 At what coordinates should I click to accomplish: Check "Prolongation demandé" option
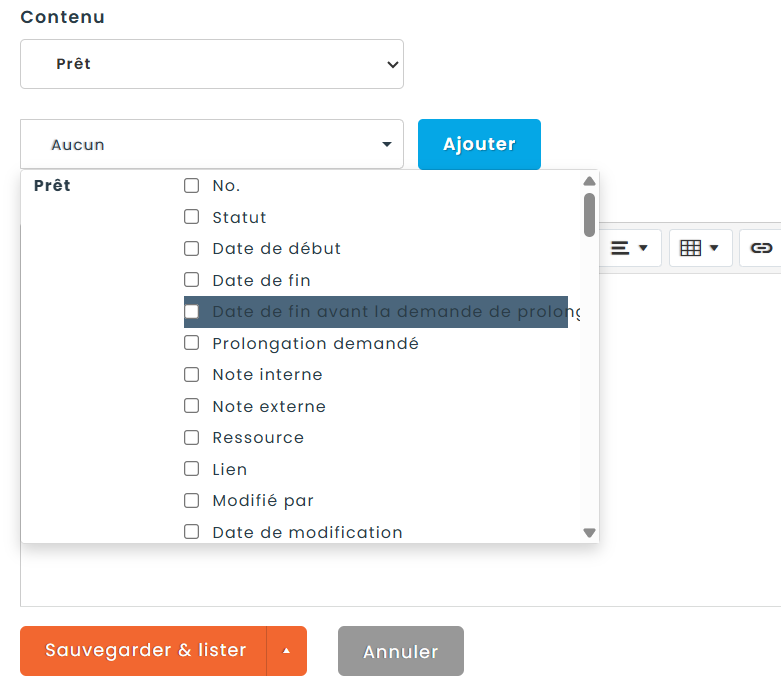tap(192, 343)
